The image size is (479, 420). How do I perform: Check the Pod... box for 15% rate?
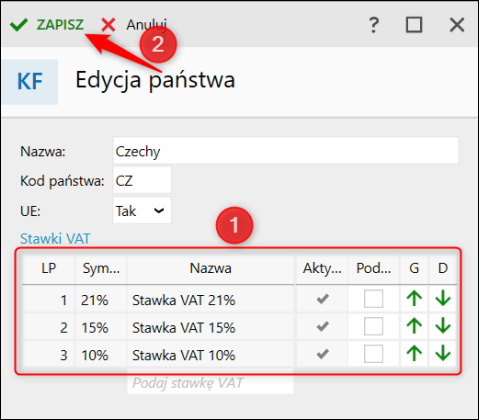[x=373, y=326]
